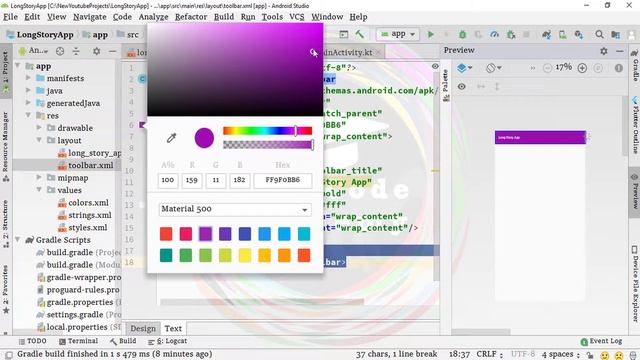Toggle the eye icon at editor top right

coord(435,66)
